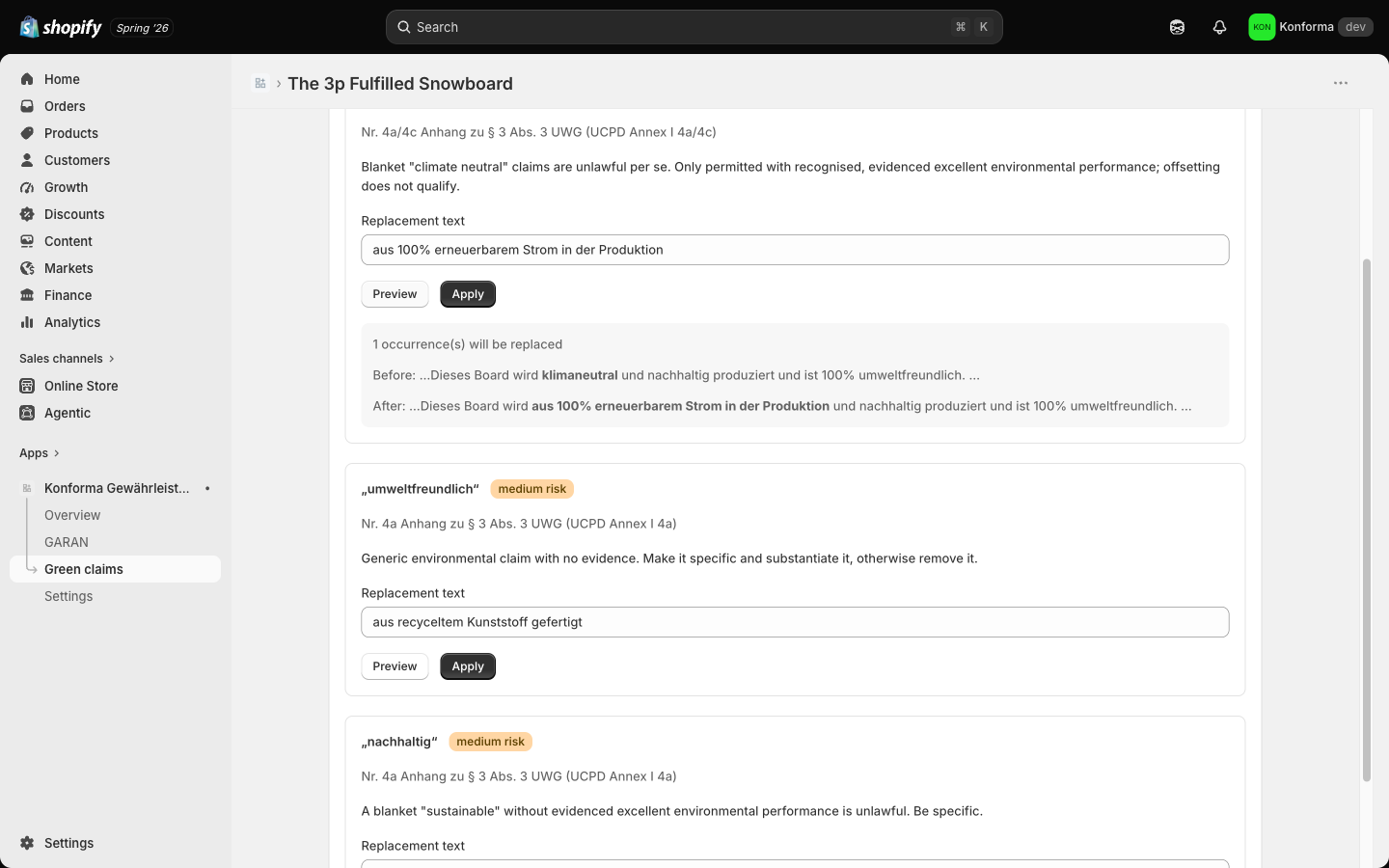This screenshot has height=868, width=1389.
Task: Open Overview under Konforma app
Action: point(72,515)
